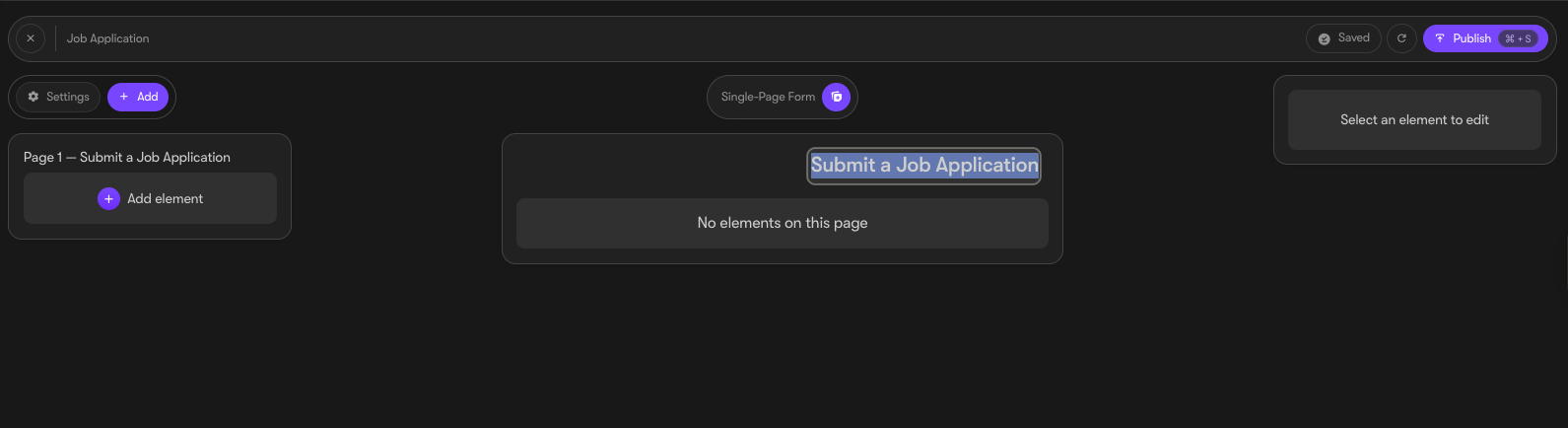Click the Add button in the toolbar
Image resolution: width=1568 pixels, height=428 pixels.
point(138,97)
